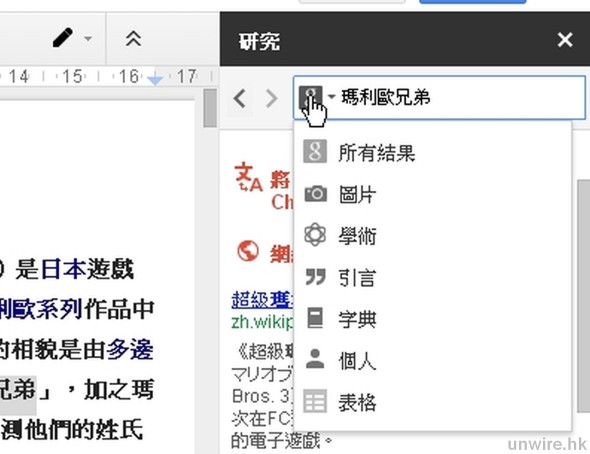
Task: Click the research panel vertical scrollbar
Action: (x=584, y=296)
